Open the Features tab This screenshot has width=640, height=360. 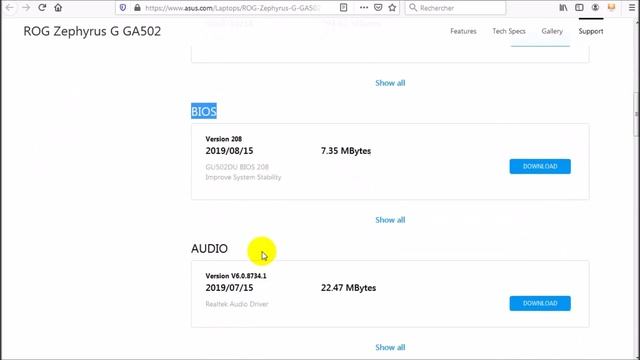point(463,31)
